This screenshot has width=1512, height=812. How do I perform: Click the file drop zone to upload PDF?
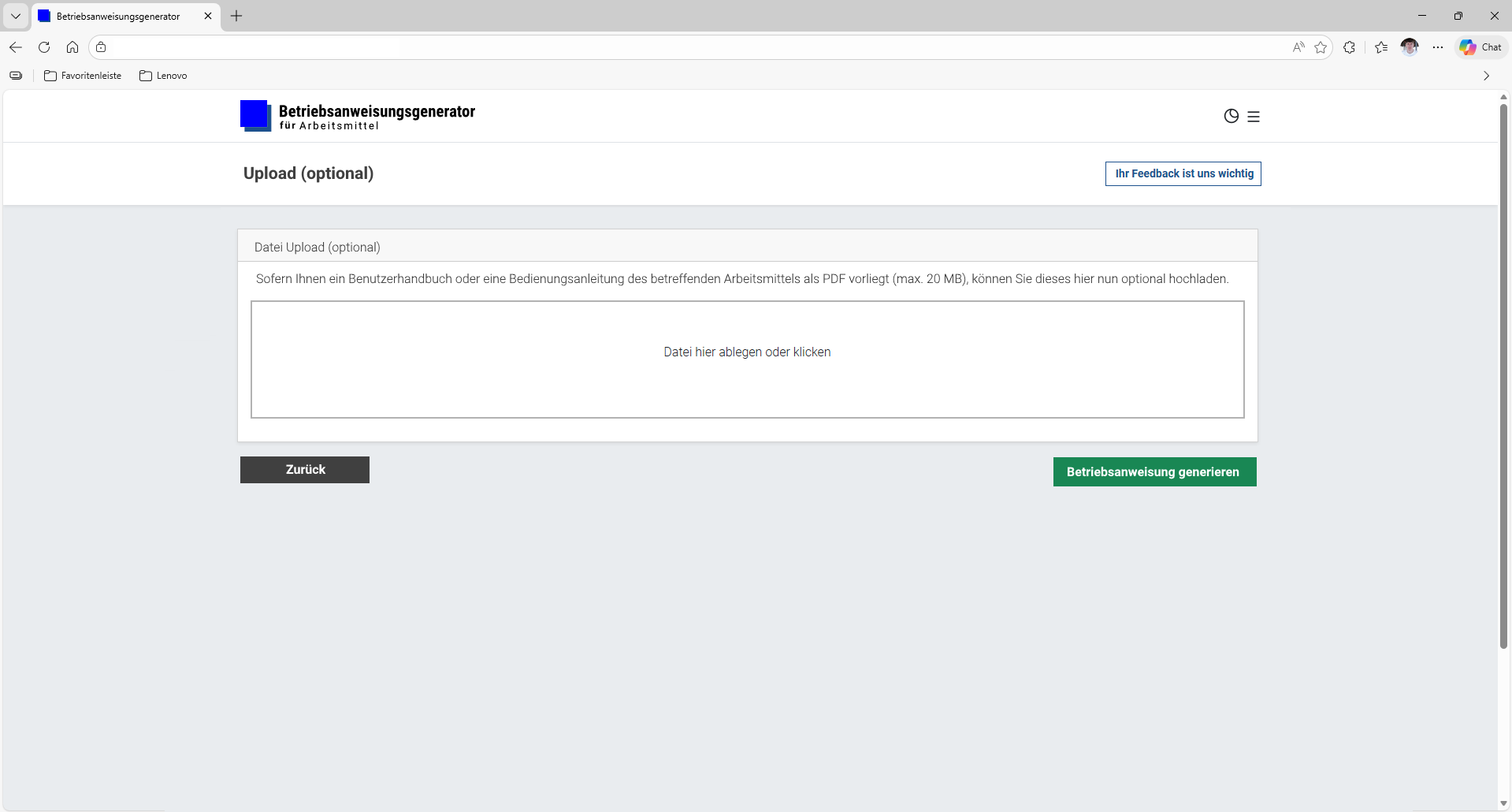click(x=747, y=359)
